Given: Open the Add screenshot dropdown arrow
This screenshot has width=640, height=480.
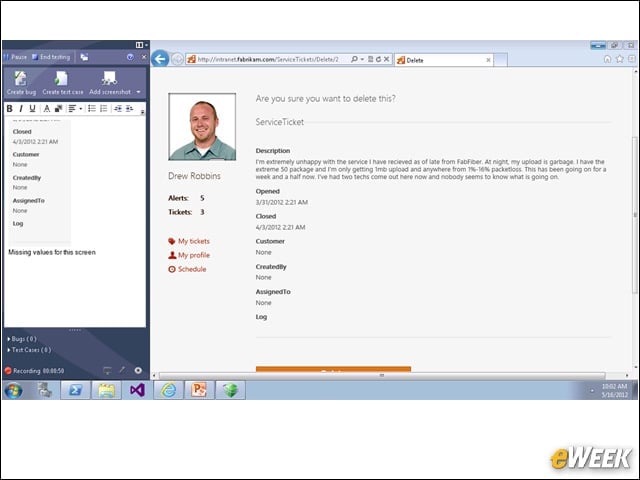Looking at the screenshot, I should (138, 92).
